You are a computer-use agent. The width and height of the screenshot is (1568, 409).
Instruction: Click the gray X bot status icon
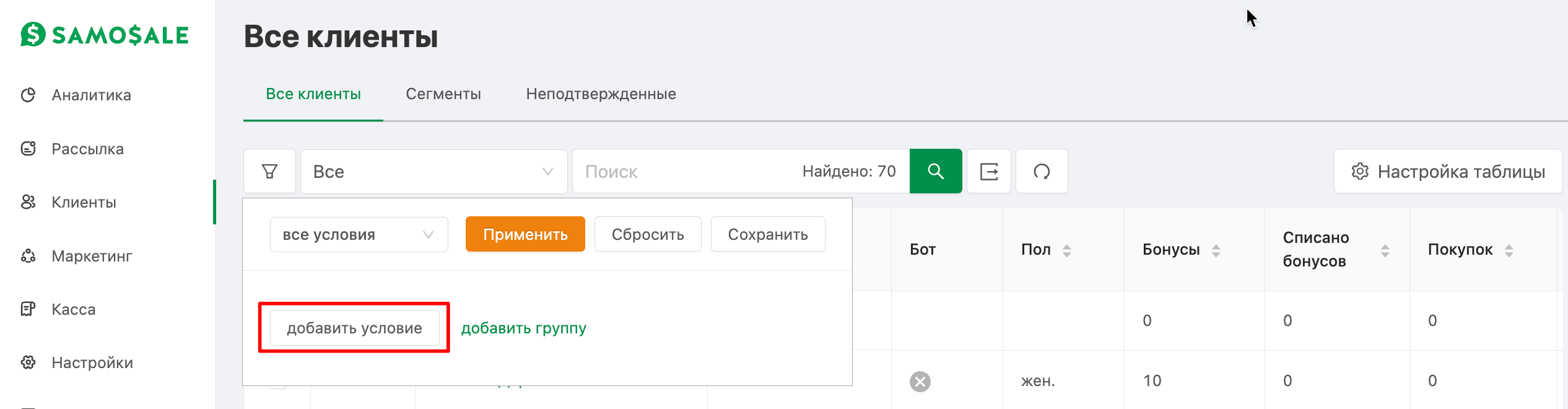click(920, 382)
